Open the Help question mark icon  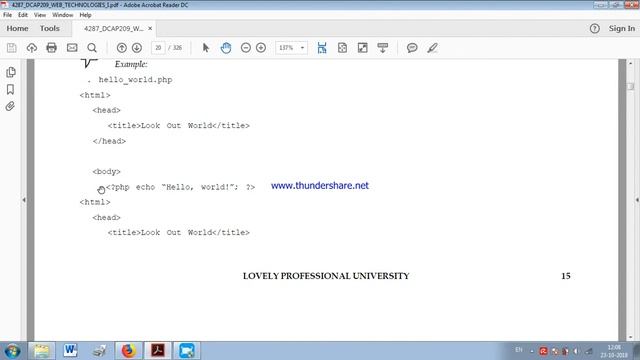pos(595,29)
